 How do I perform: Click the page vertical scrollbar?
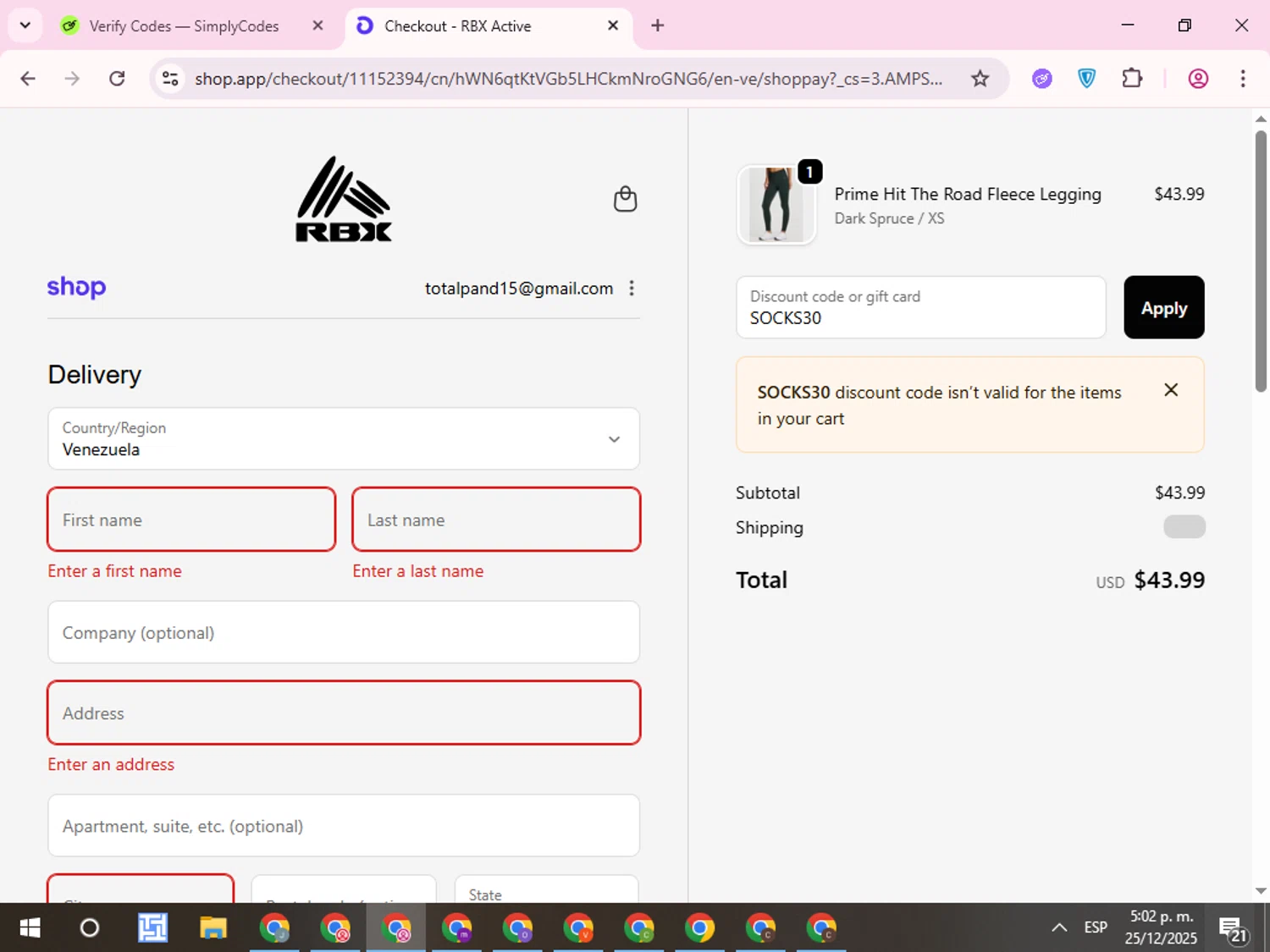pyautogui.click(x=1261, y=261)
